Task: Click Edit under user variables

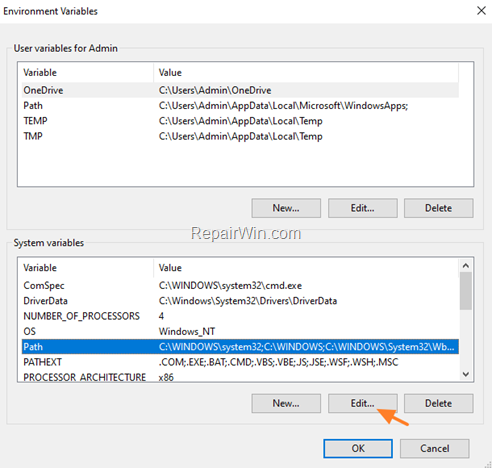Action: (362, 208)
